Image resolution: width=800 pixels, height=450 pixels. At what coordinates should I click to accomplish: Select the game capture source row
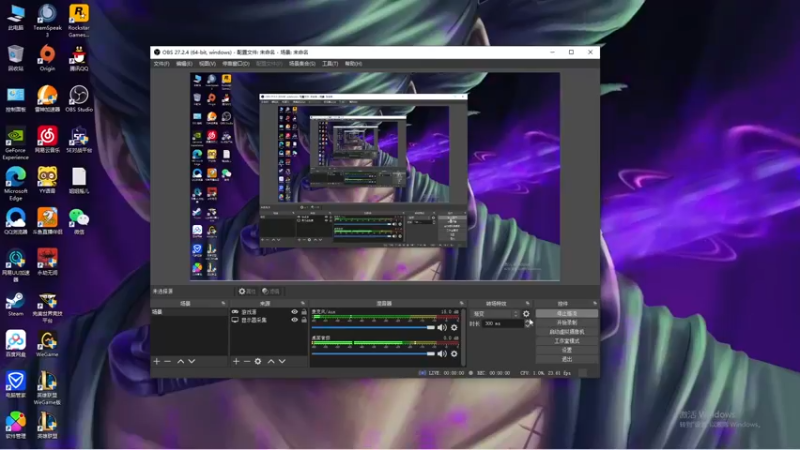[x=269, y=312]
